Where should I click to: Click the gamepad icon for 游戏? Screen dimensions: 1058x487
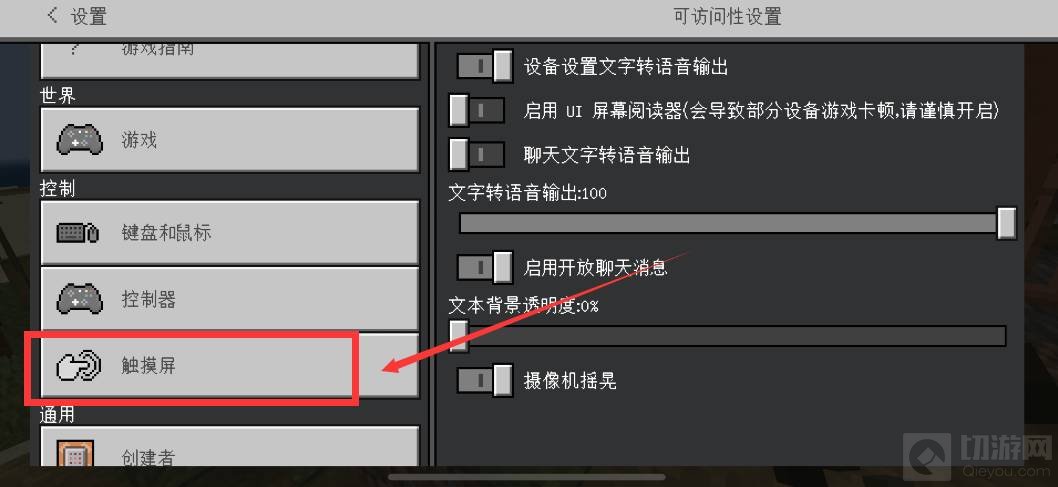click(79, 140)
